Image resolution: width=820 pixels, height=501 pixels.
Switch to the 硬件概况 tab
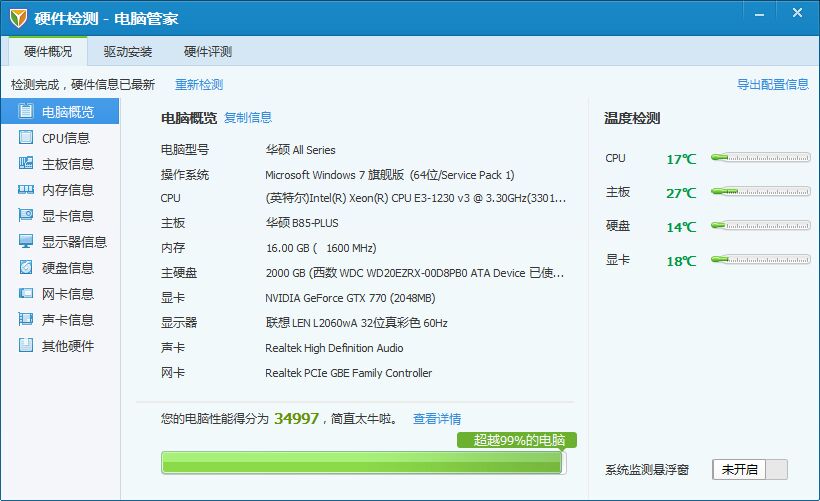point(48,51)
